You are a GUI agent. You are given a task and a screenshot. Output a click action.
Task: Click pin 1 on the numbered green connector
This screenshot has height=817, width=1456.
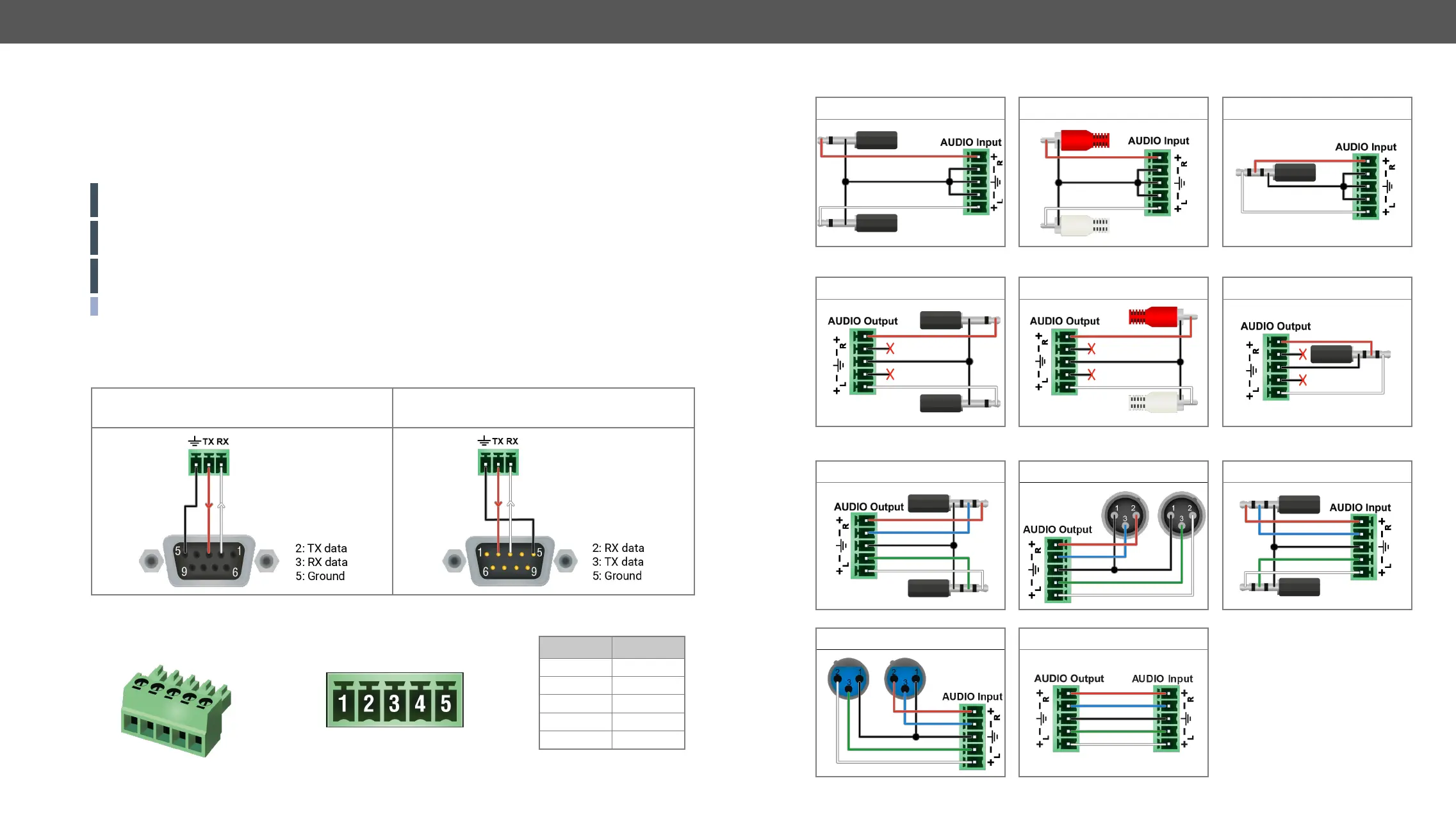343,703
